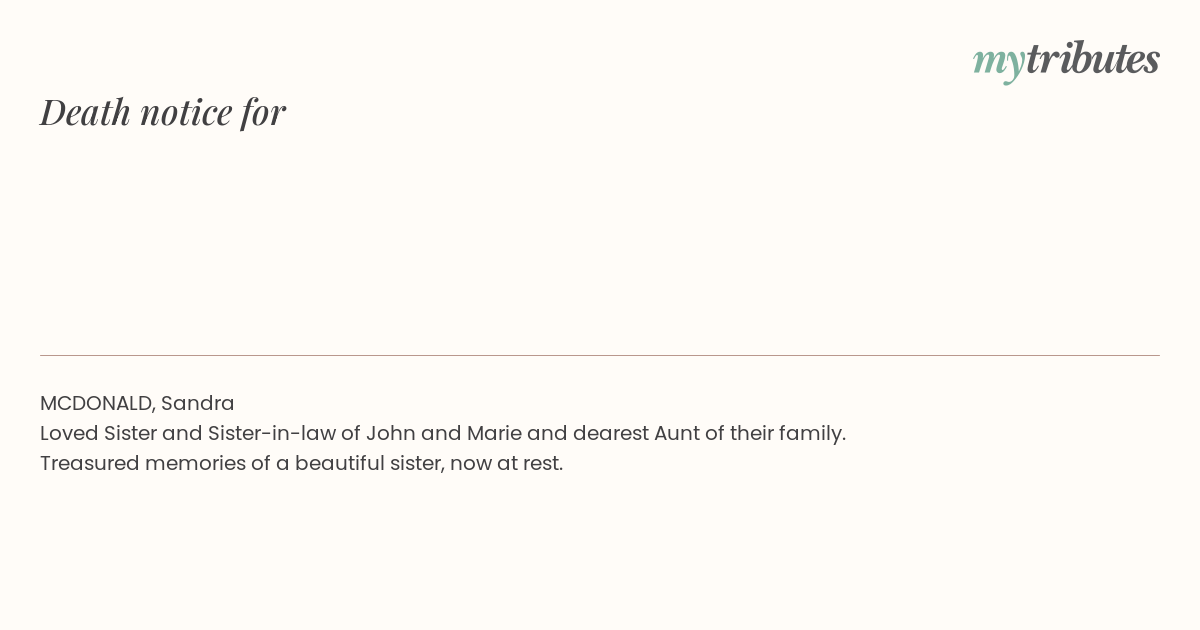This screenshot has width=1200, height=630.
Task: Click the phrase 'dearest Aunt of their family'
Action: pyautogui.click(x=708, y=433)
